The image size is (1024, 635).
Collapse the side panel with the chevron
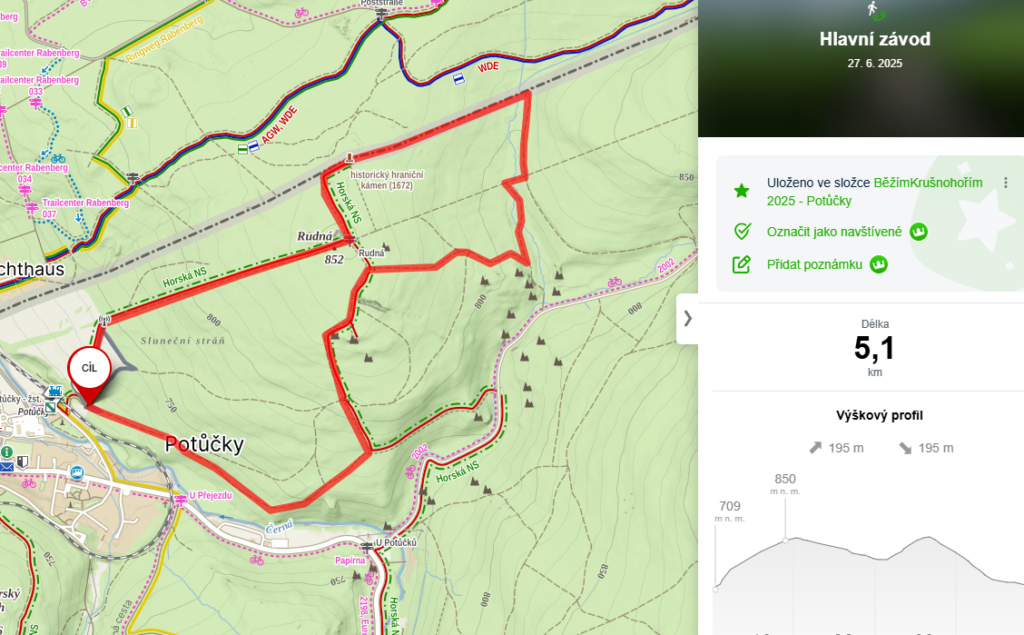tap(687, 318)
